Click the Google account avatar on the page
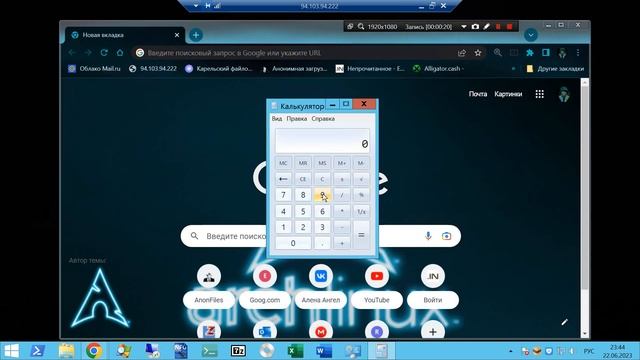640x360 pixels. click(564, 94)
